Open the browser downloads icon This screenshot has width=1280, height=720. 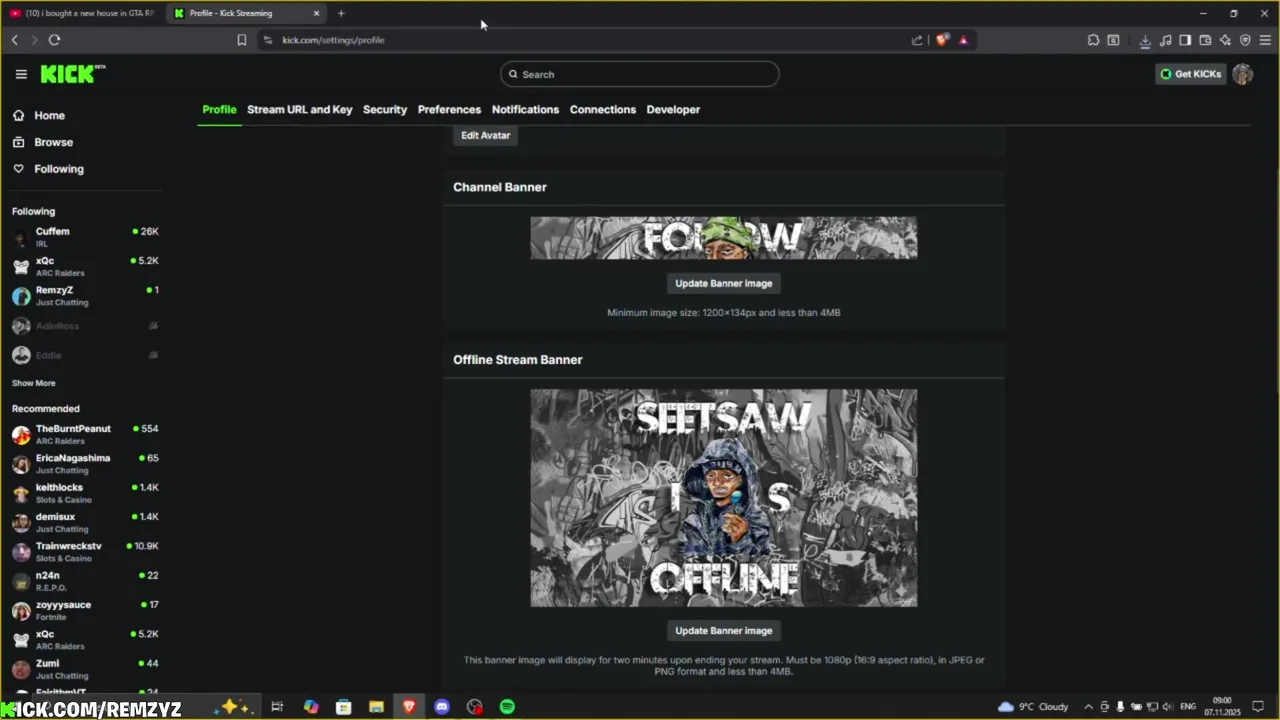1145,40
